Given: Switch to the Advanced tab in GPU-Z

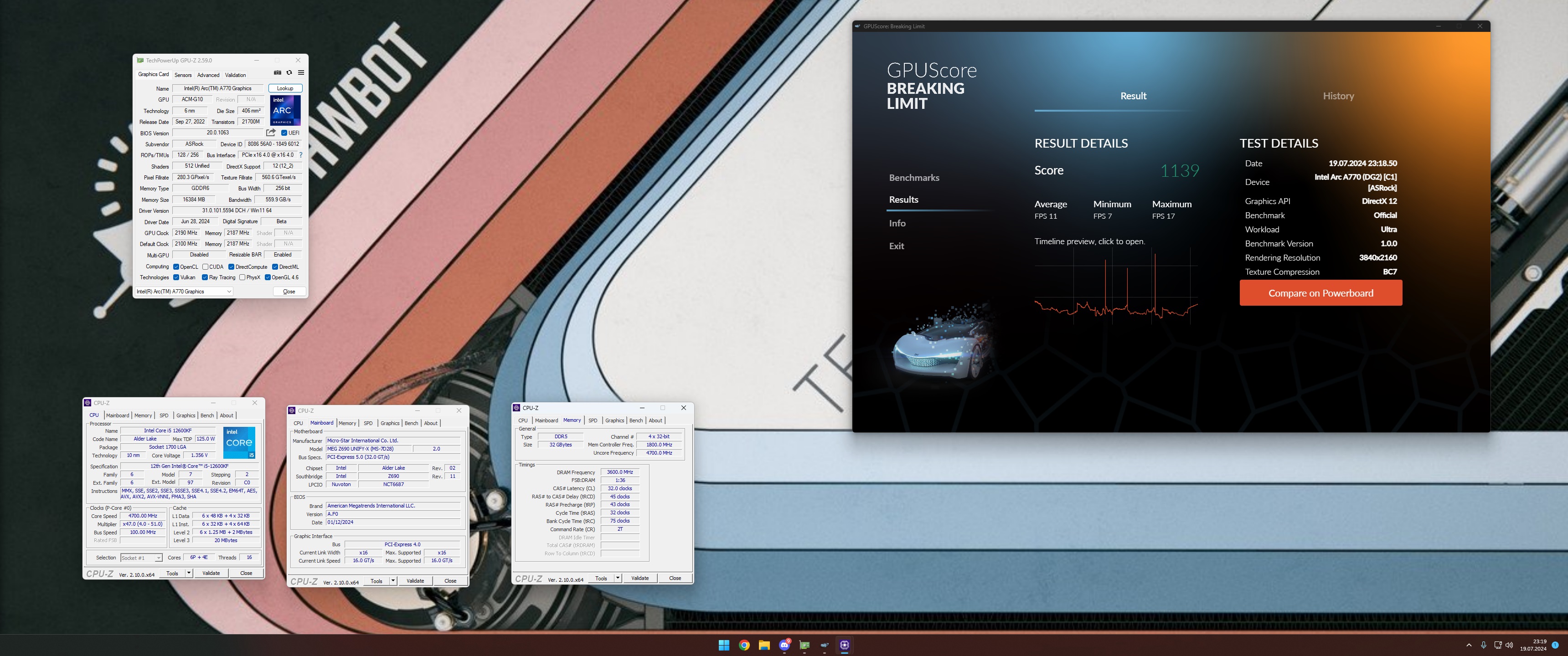Looking at the screenshot, I should pos(208,75).
